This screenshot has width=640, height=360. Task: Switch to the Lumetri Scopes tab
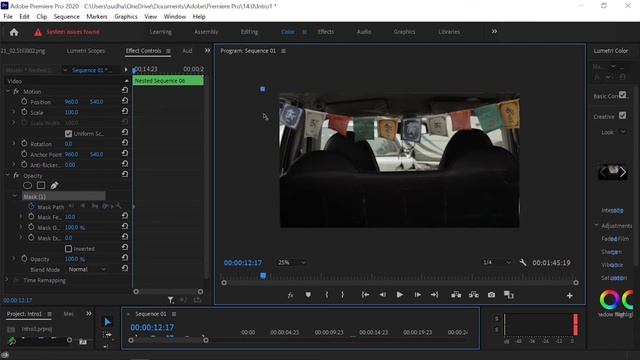pyautogui.click(x=86, y=51)
